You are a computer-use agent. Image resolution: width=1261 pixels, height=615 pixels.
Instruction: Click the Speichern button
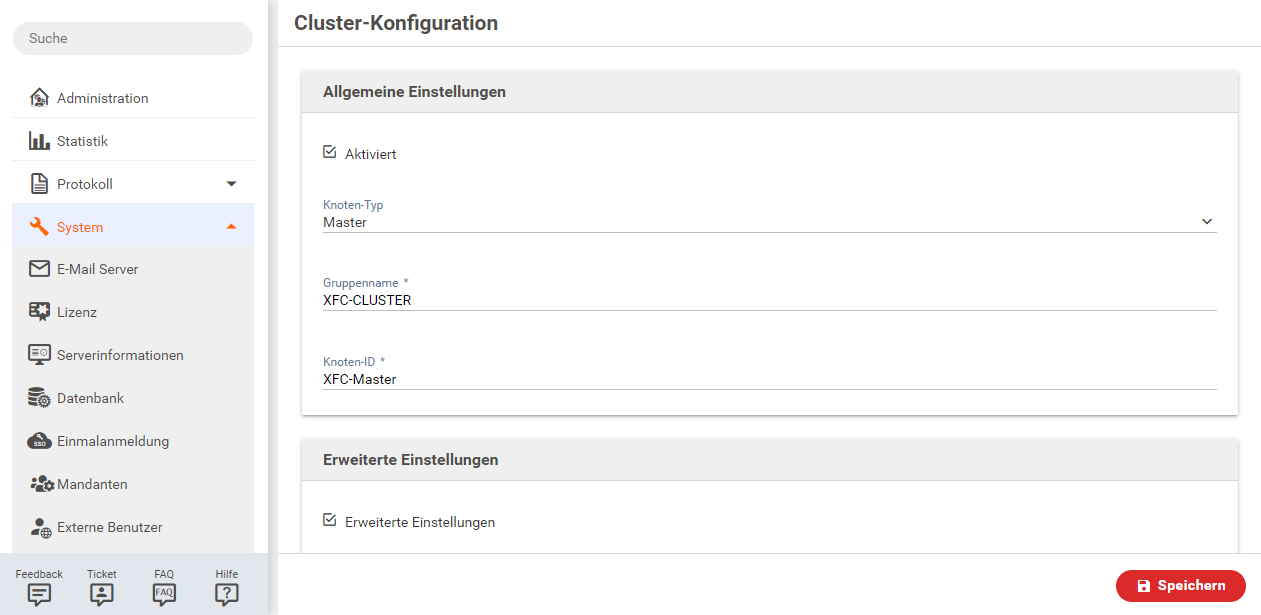(x=1181, y=586)
